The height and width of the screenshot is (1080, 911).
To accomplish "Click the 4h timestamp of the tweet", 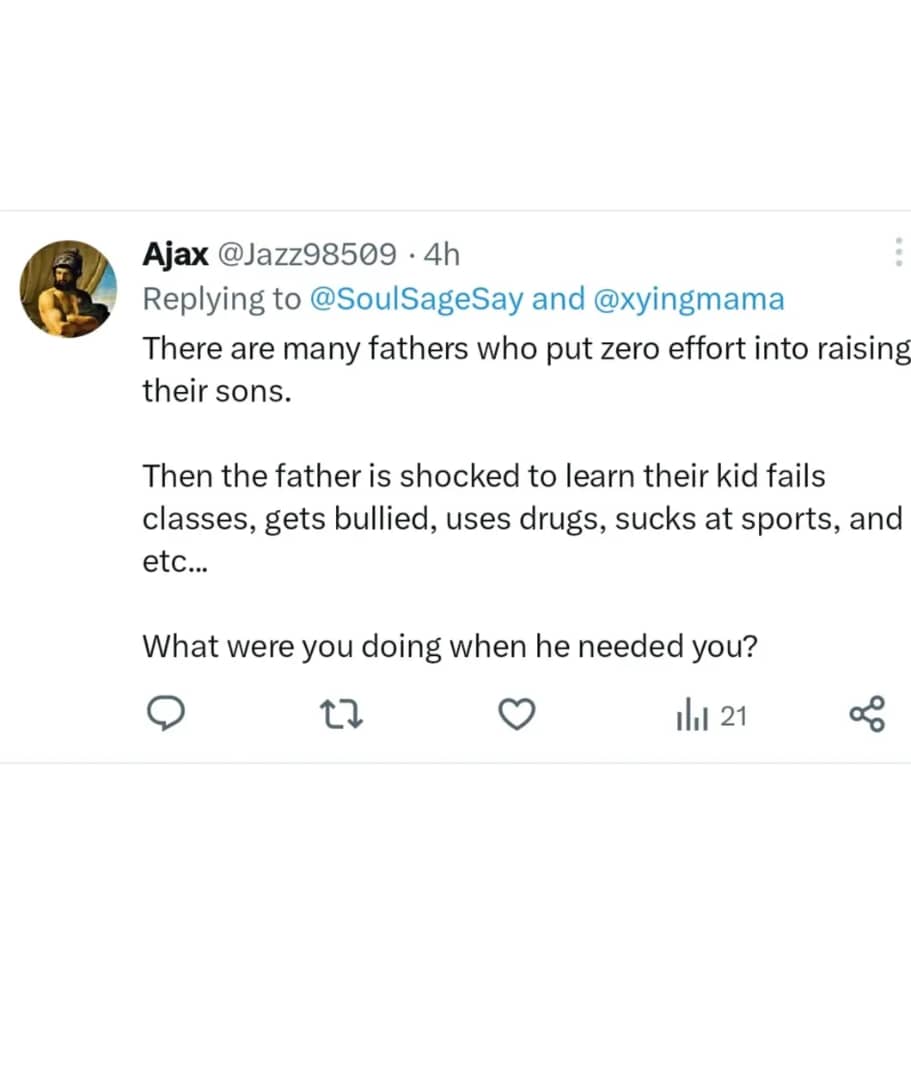I will 442,254.
